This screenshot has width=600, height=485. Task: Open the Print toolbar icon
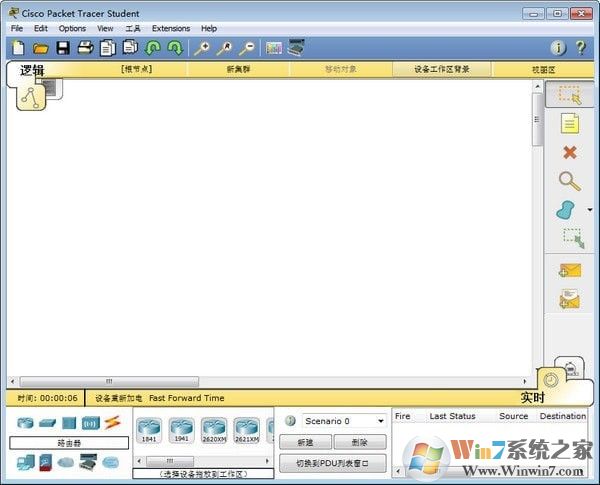85,48
